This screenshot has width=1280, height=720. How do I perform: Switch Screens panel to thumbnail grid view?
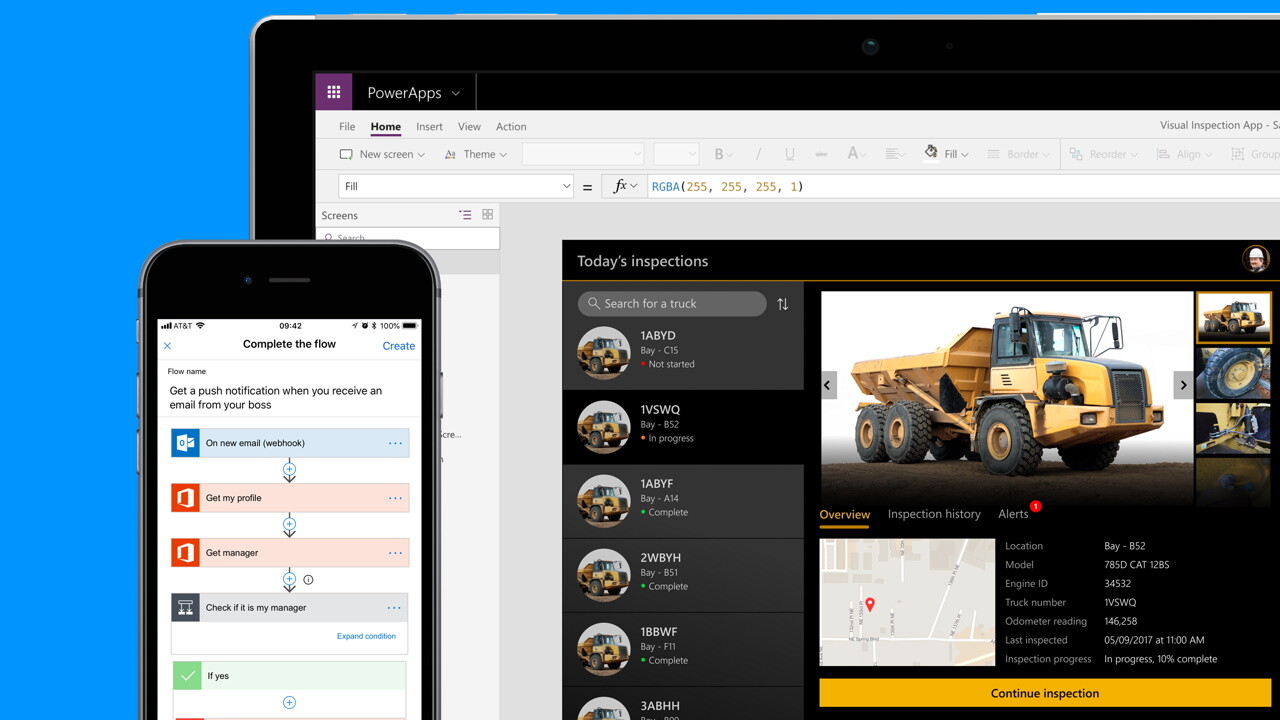[x=488, y=215]
